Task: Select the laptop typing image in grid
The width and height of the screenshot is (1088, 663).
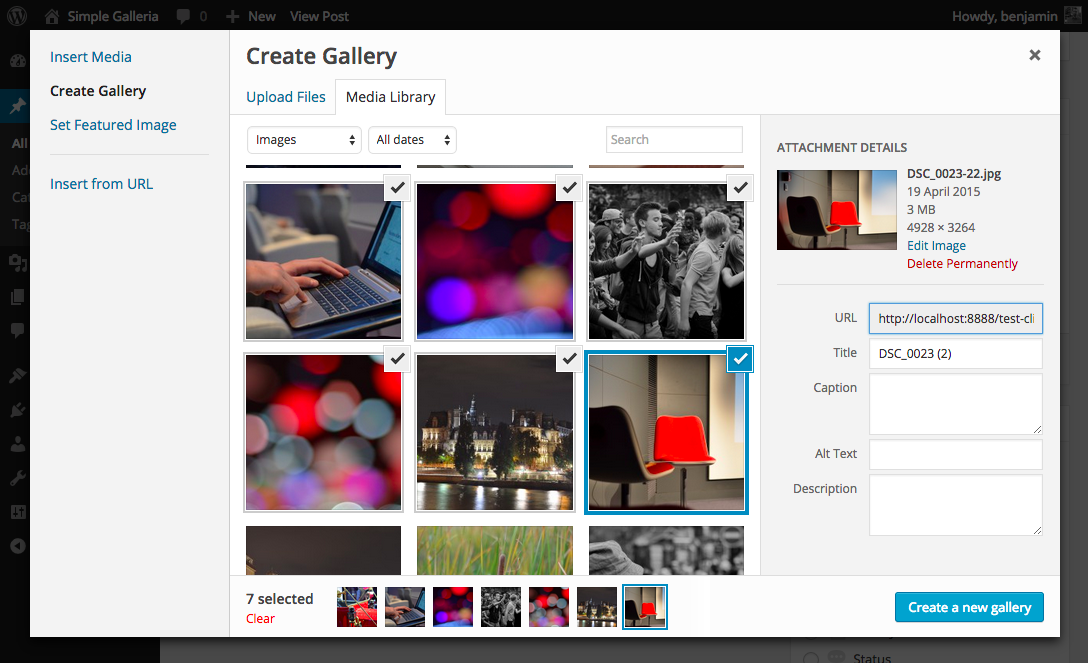Action: [x=323, y=261]
